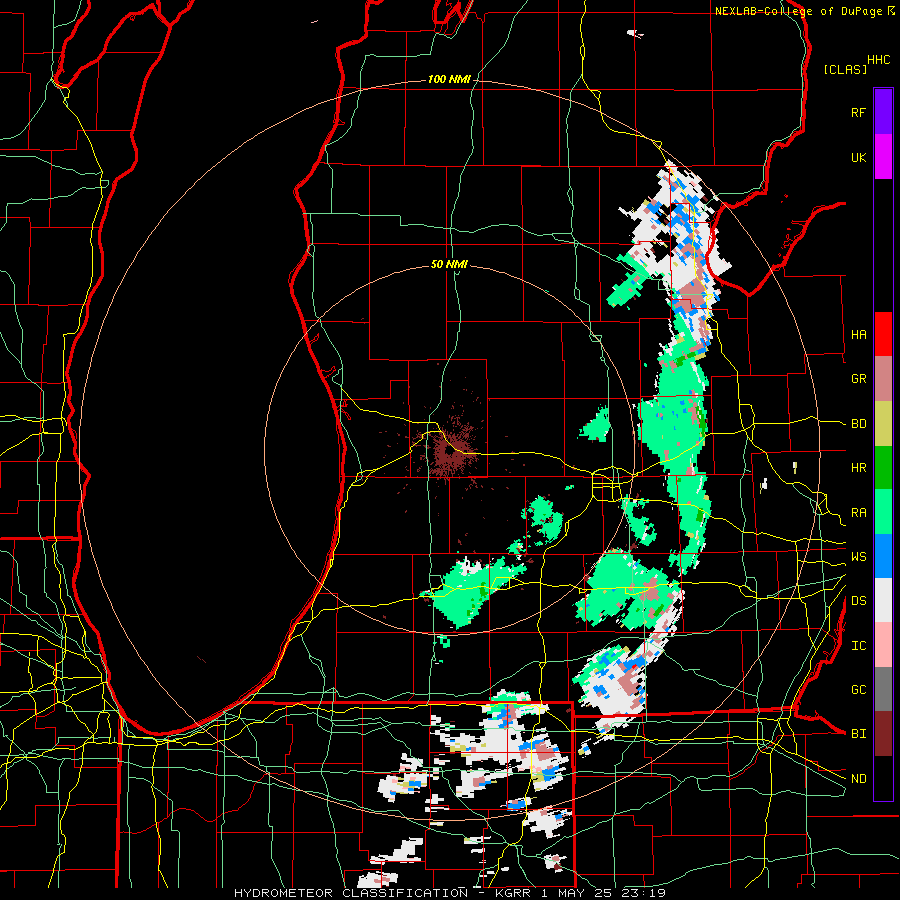Select the GR legend color block
Screen dimensions: 900x900
click(x=883, y=379)
